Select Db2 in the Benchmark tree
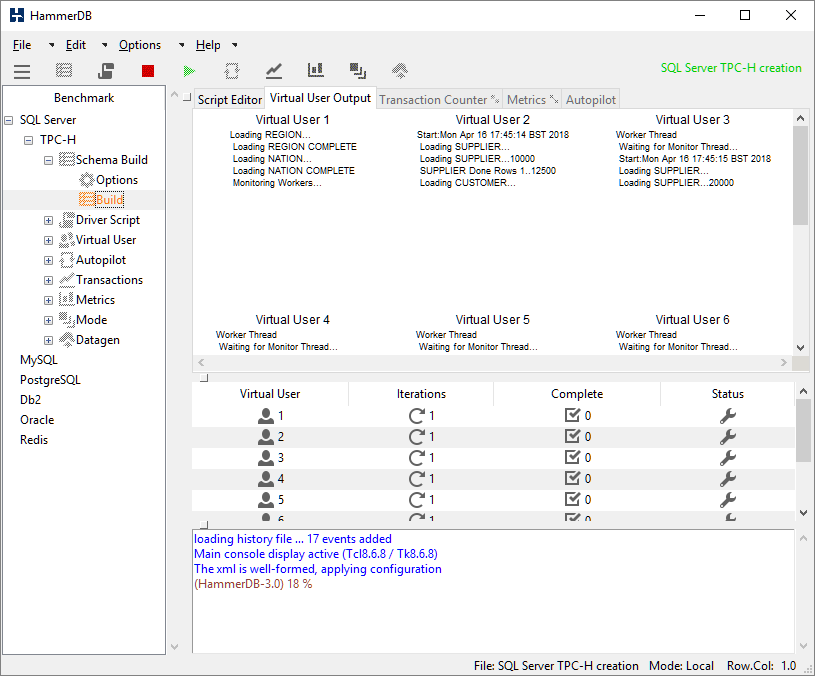The image size is (815, 676). (x=30, y=400)
